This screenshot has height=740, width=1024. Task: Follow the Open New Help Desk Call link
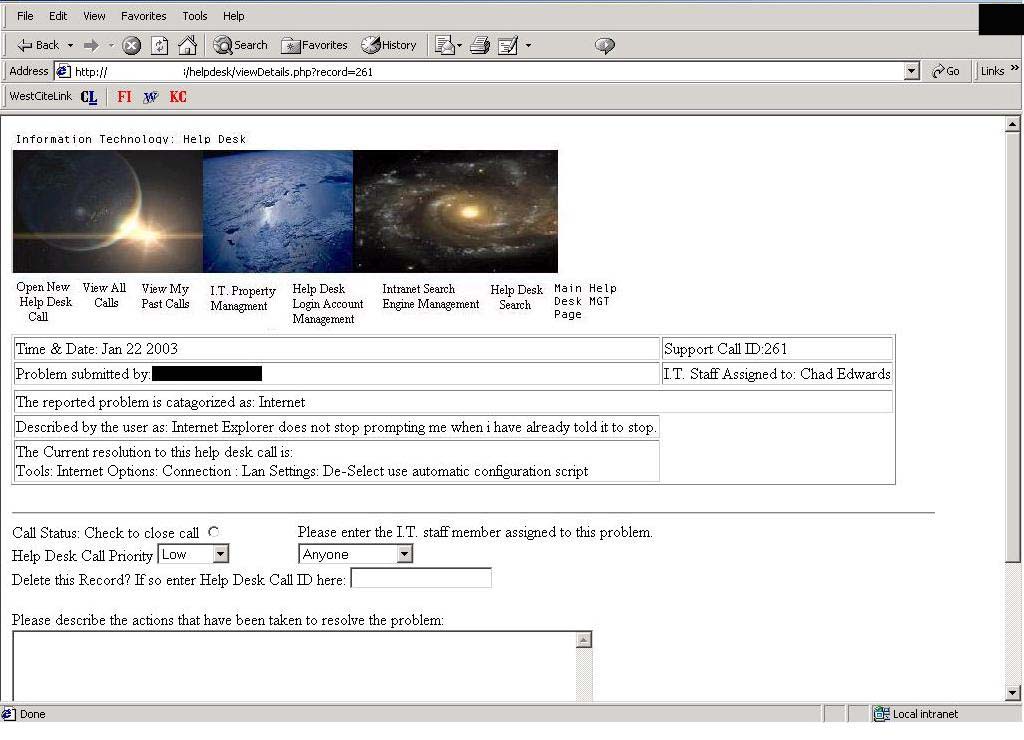(44, 301)
